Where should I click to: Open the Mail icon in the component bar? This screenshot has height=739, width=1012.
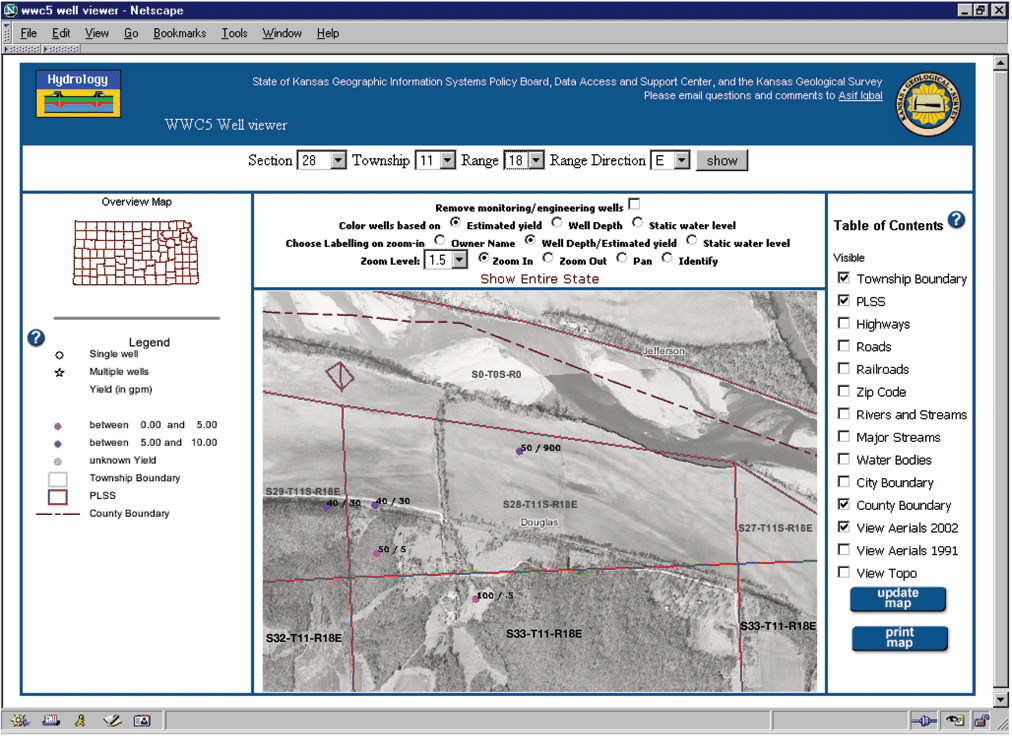click(x=51, y=720)
